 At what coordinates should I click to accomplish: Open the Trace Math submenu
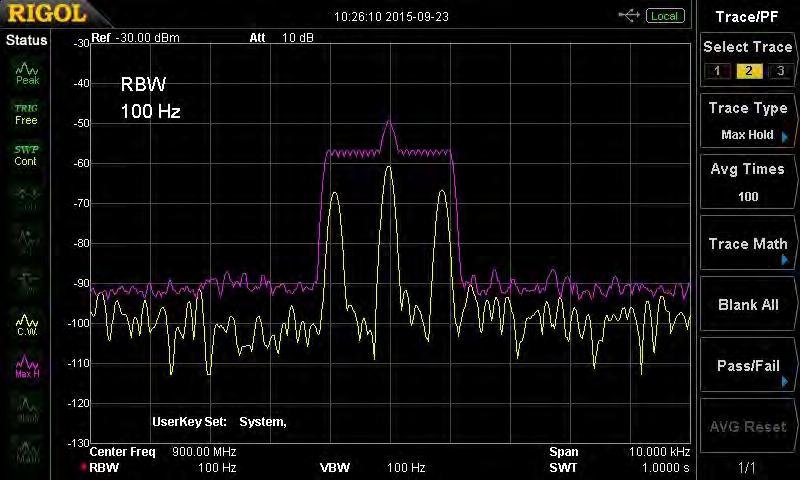tap(747, 243)
